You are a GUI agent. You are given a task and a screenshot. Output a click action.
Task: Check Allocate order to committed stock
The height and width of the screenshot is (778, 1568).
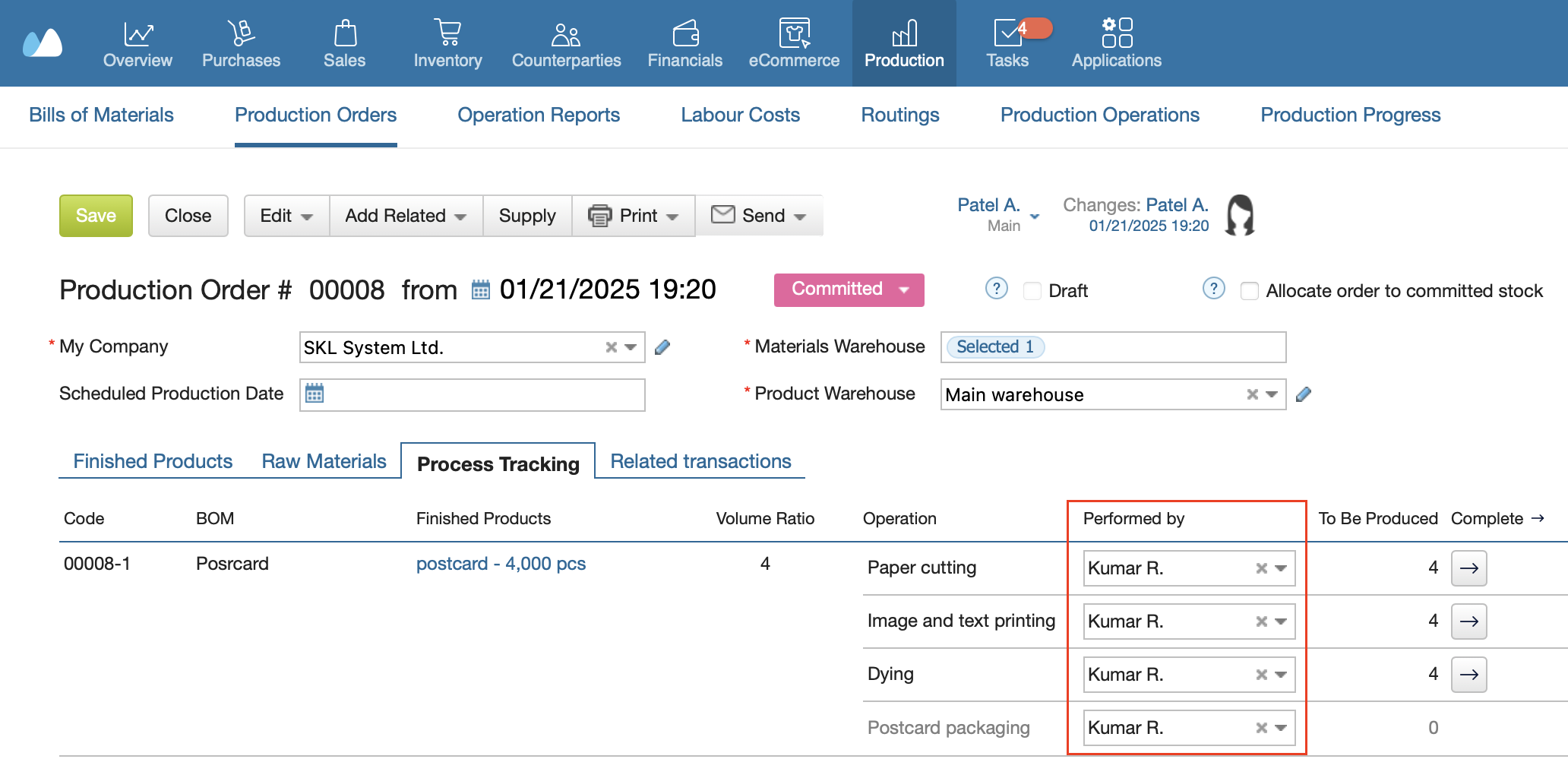pos(1250,291)
